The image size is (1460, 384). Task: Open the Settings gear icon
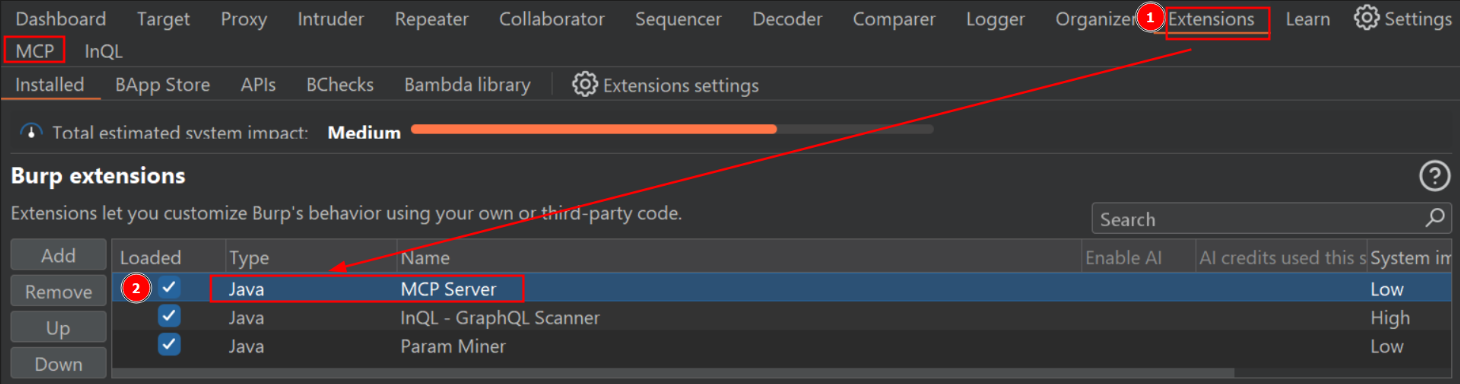(1367, 18)
